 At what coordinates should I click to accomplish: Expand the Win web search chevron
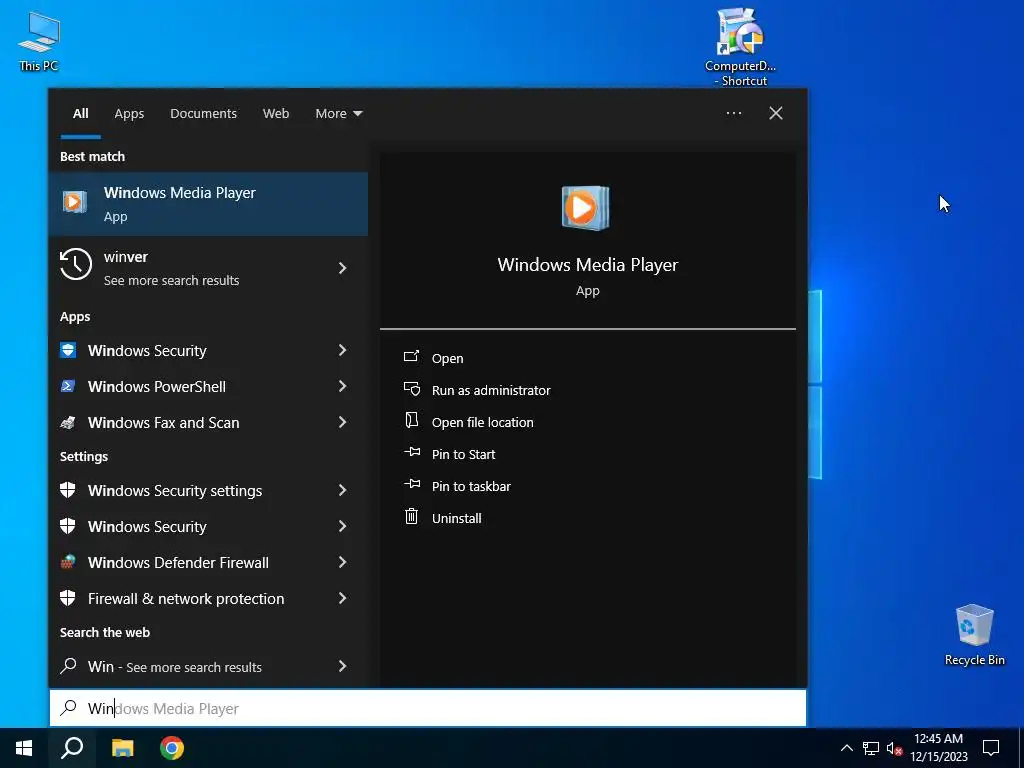click(342, 665)
